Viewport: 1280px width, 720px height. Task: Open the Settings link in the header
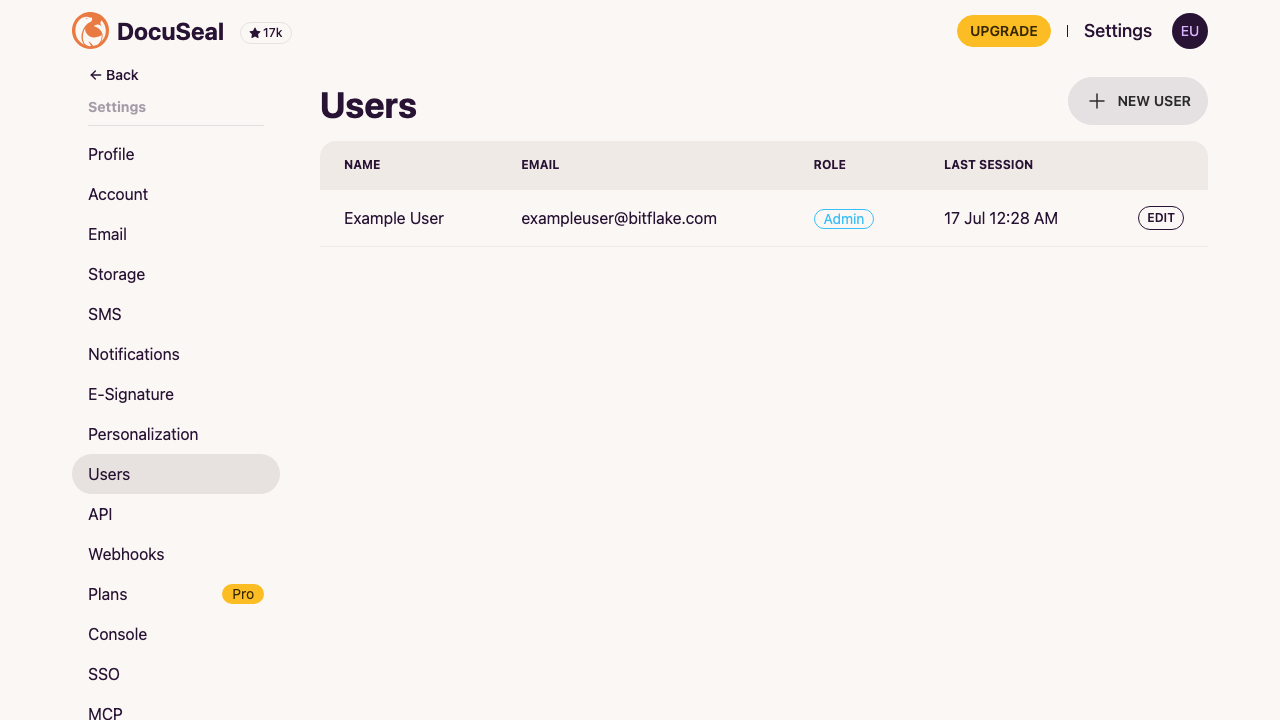(x=1118, y=31)
